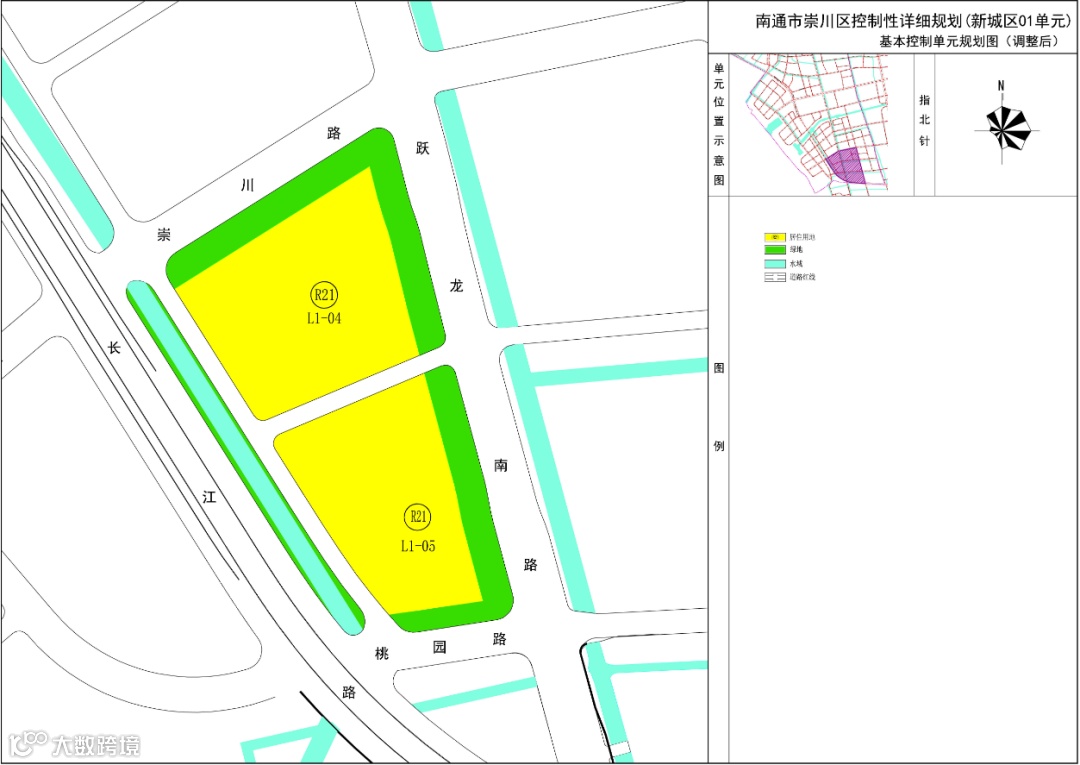Select the L1-05 parcel code label
Screen dimensions: 1080x765
click(419, 546)
